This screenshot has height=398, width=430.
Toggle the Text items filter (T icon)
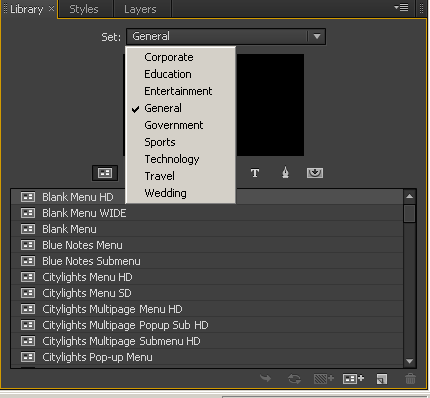[255, 173]
